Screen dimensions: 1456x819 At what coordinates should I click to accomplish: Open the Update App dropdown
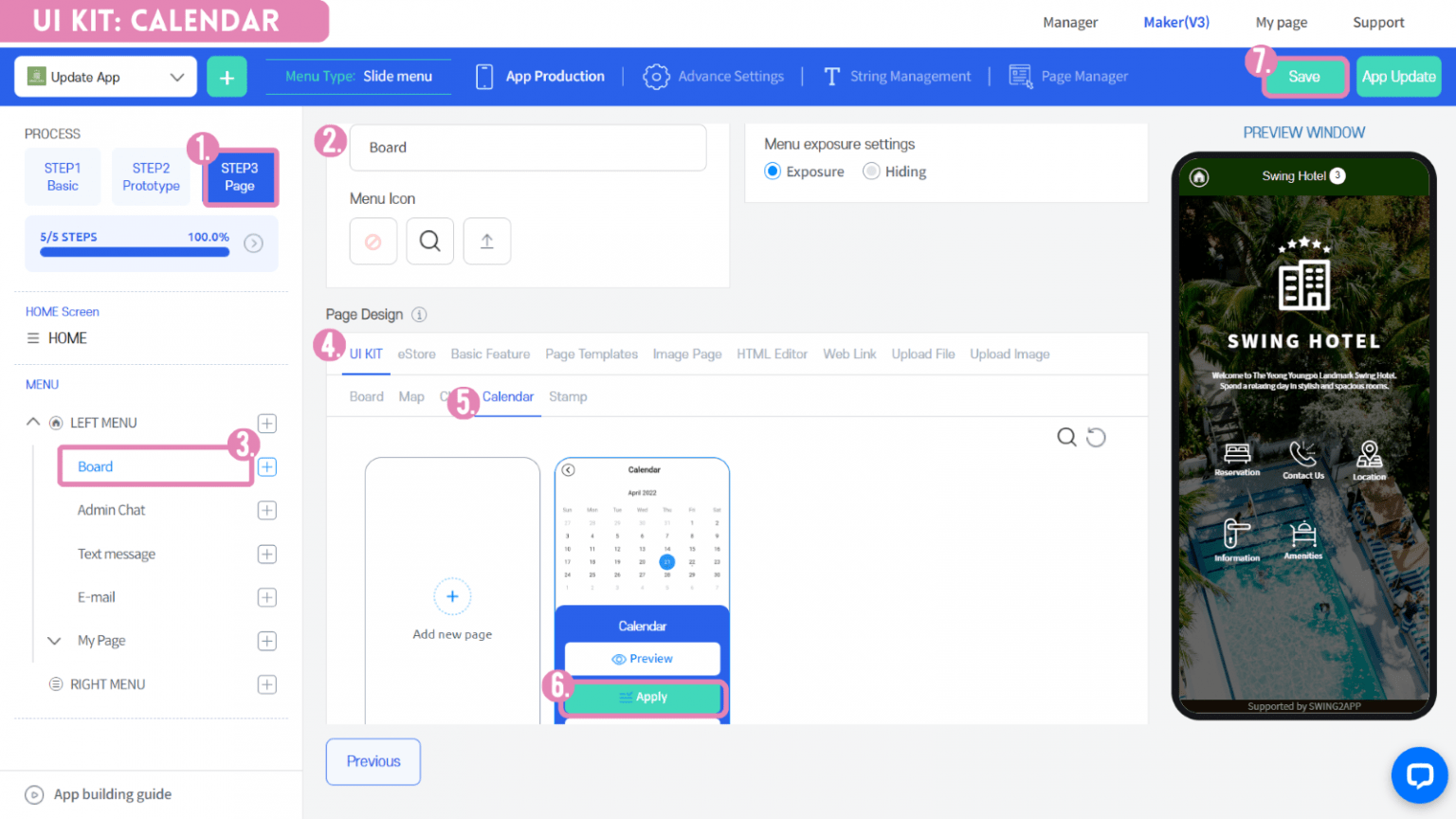pos(104,77)
